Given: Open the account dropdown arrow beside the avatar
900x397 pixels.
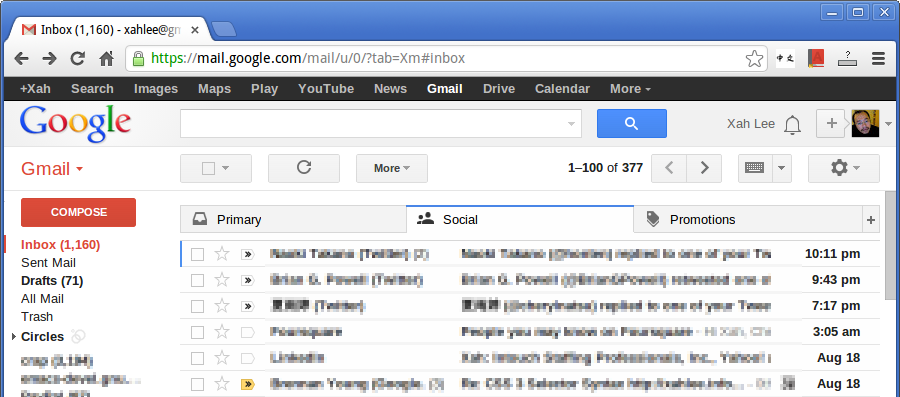Looking at the screenshot, I should click(889, 124).
